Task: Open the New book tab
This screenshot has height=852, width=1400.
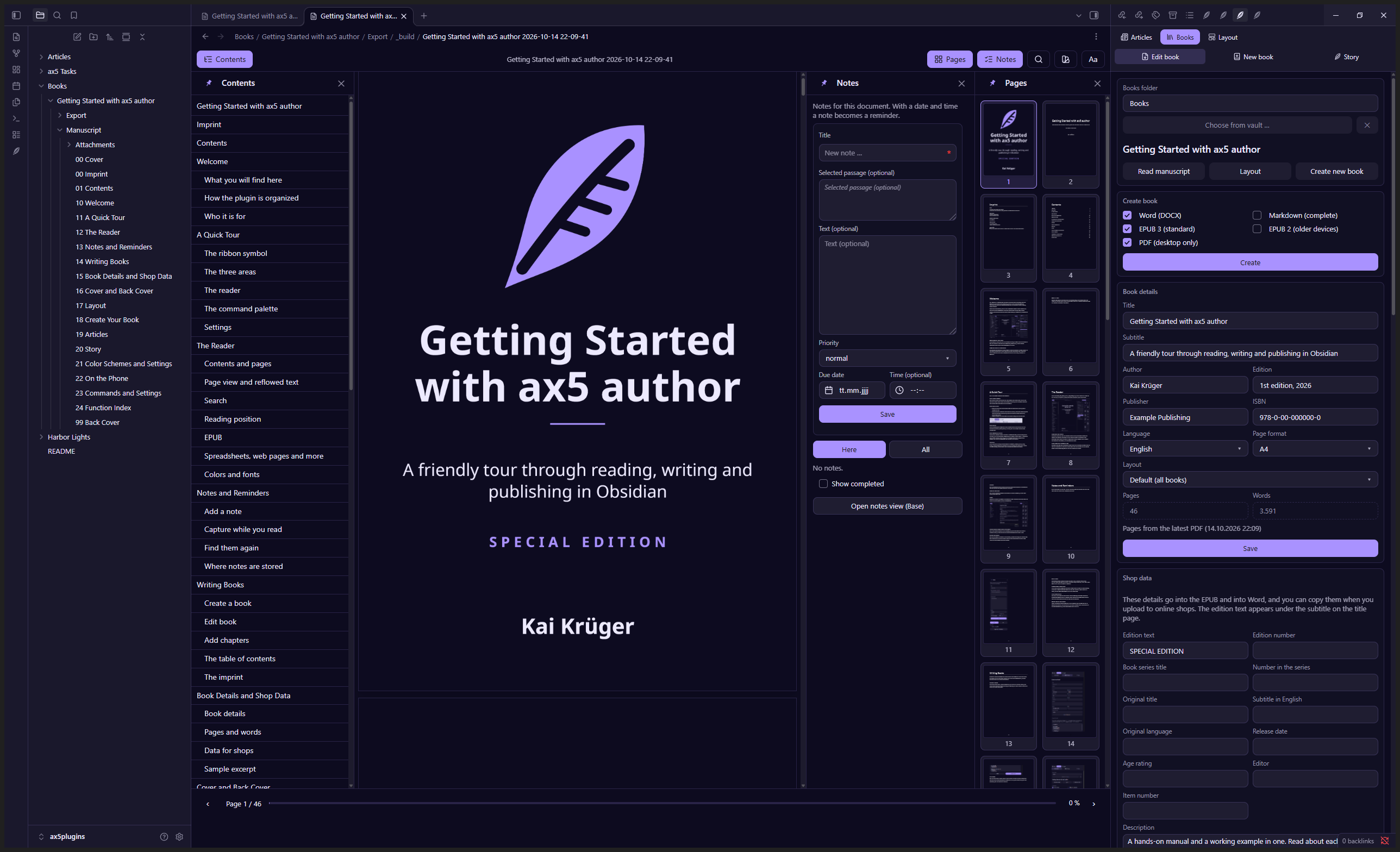Action: [1253, 57]
